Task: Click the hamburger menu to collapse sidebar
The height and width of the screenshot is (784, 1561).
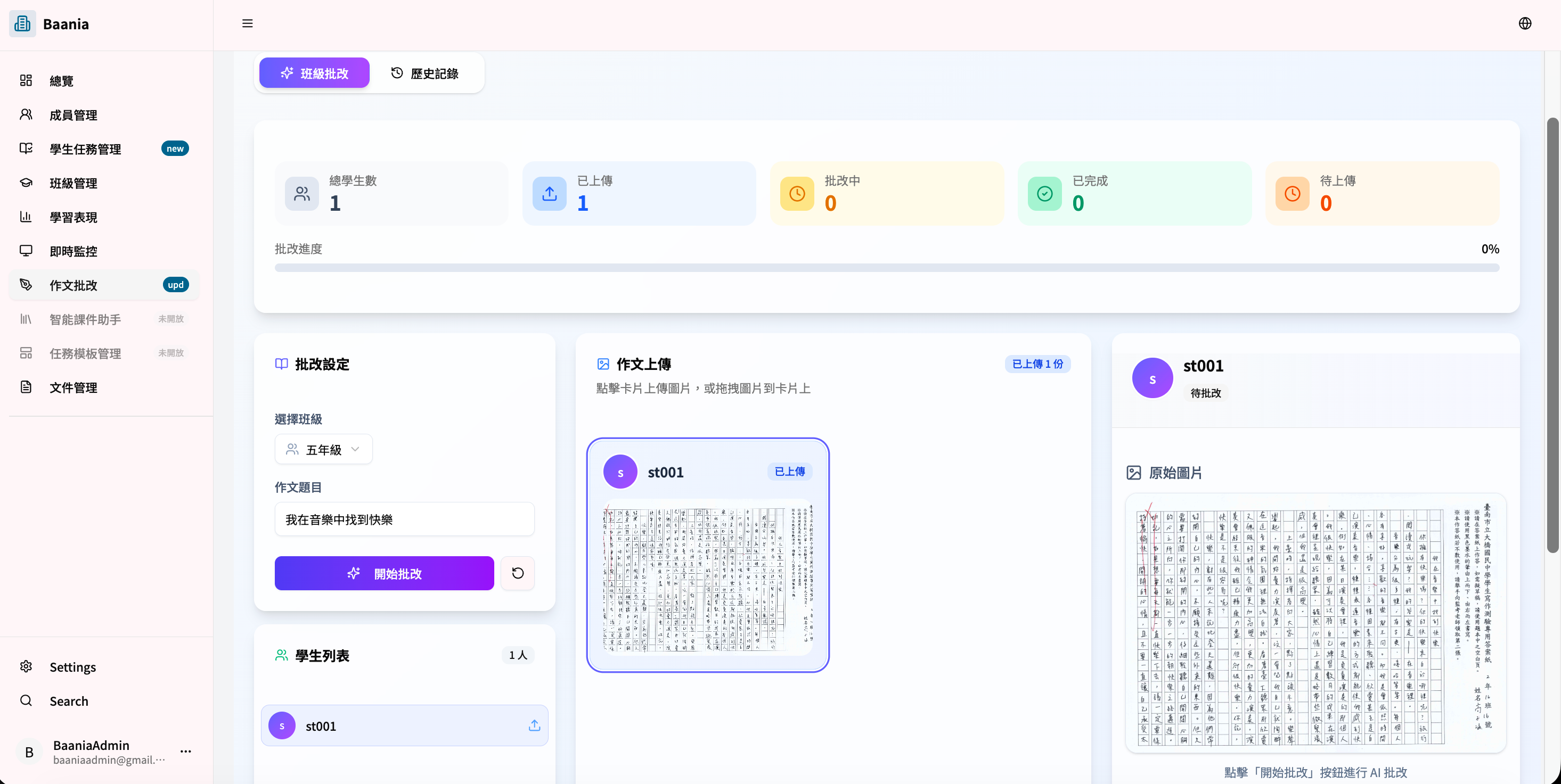Action: coord(247,23)
